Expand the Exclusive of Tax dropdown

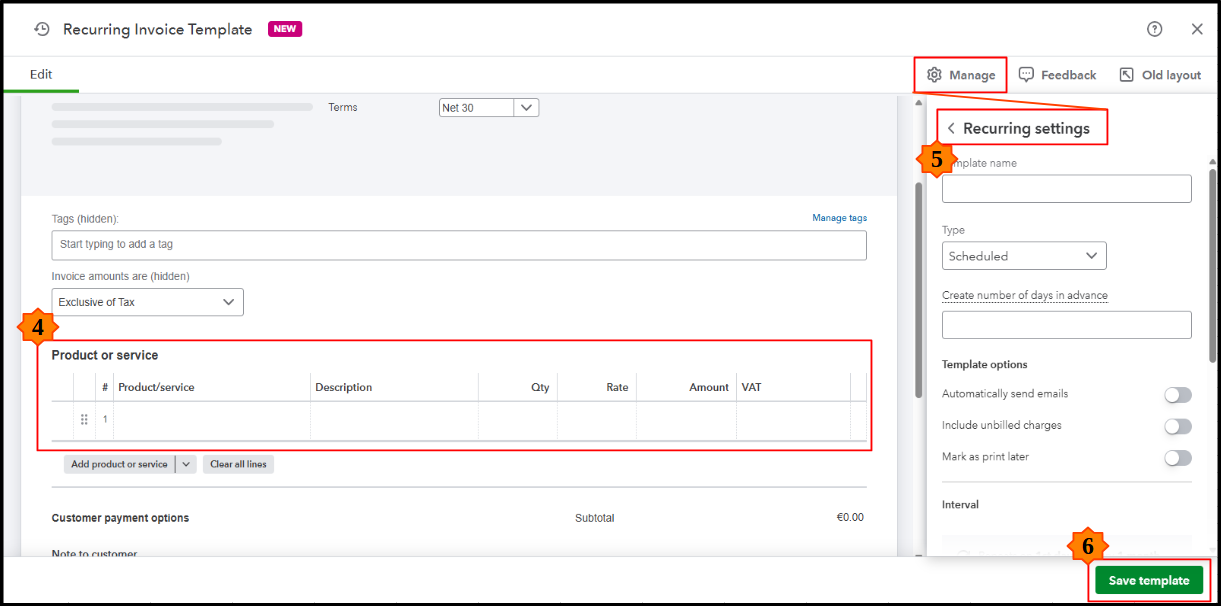coord(229,302)
